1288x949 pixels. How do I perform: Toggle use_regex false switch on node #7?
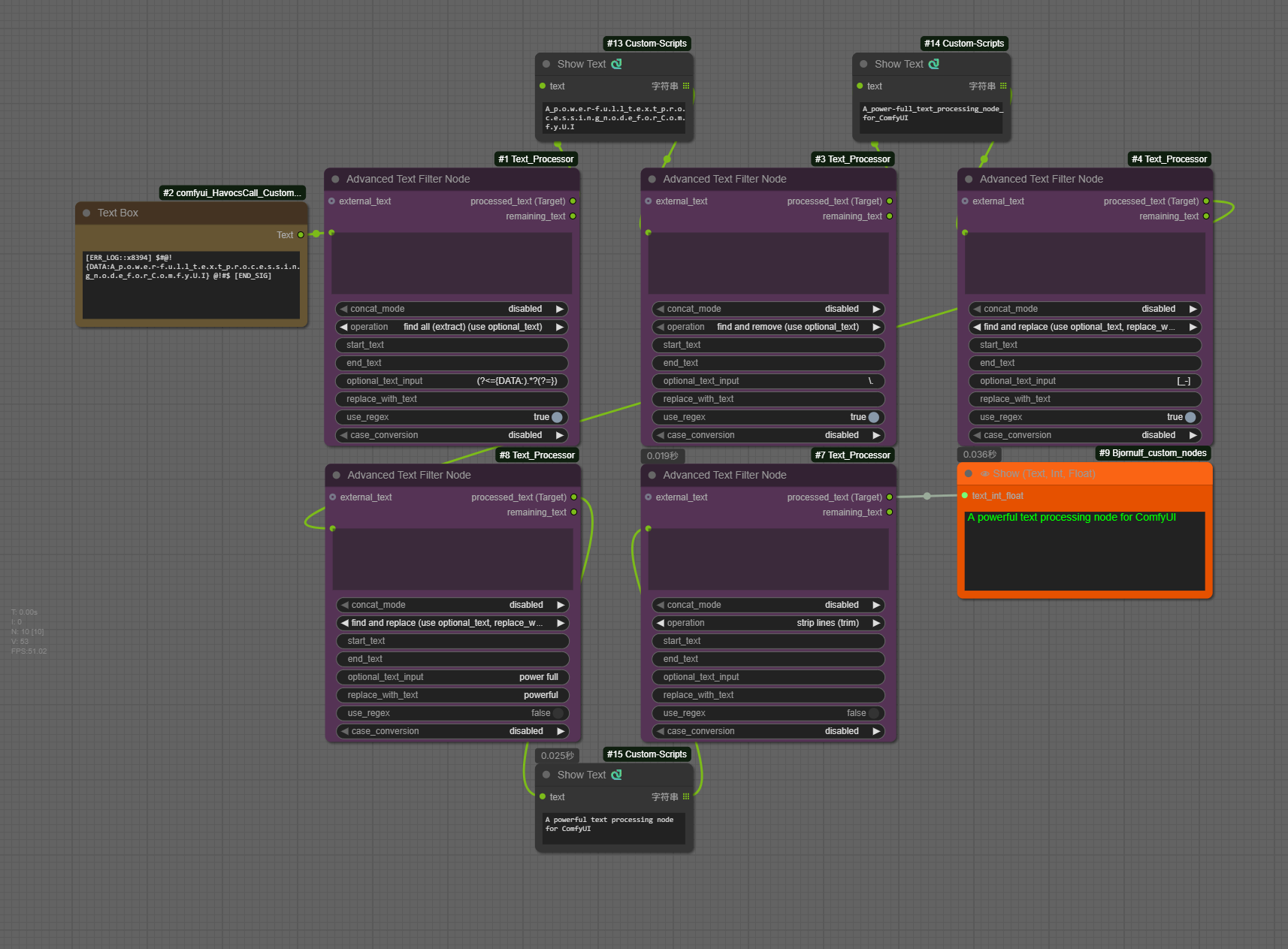873,713
